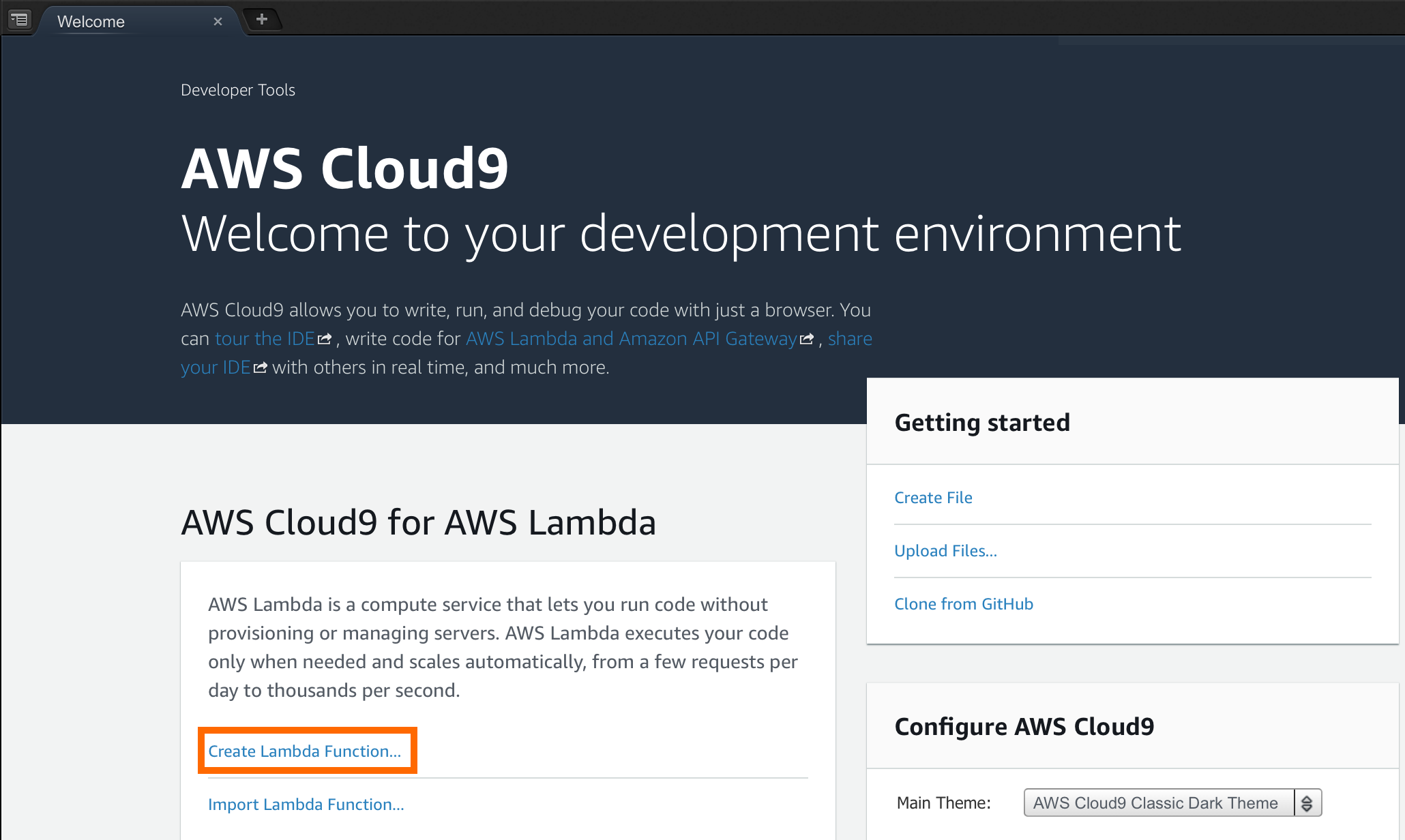Open the Upload Files dialog
1405x840 pixels.
(945, 550)
